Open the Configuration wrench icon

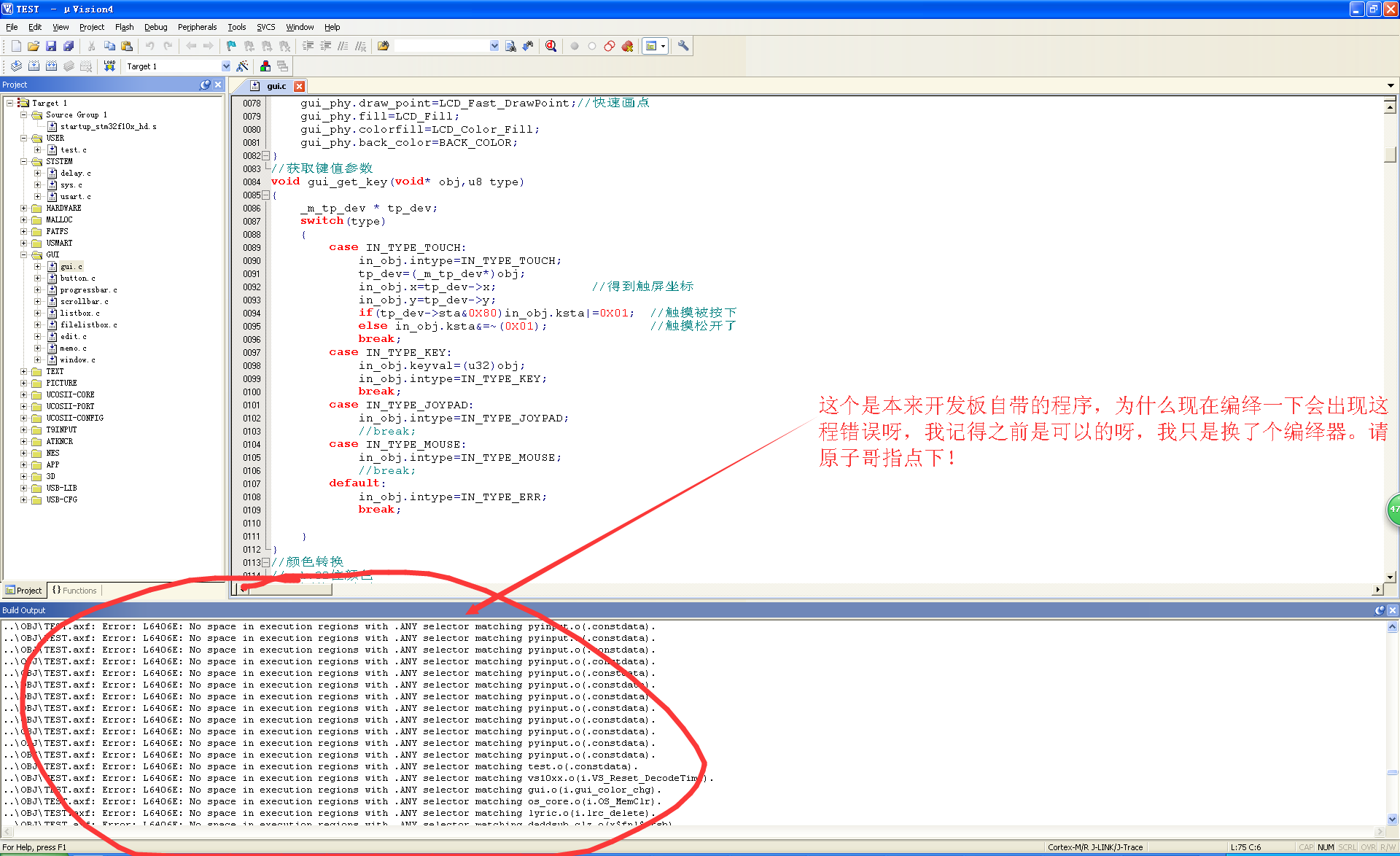click(x=683, y=46)
